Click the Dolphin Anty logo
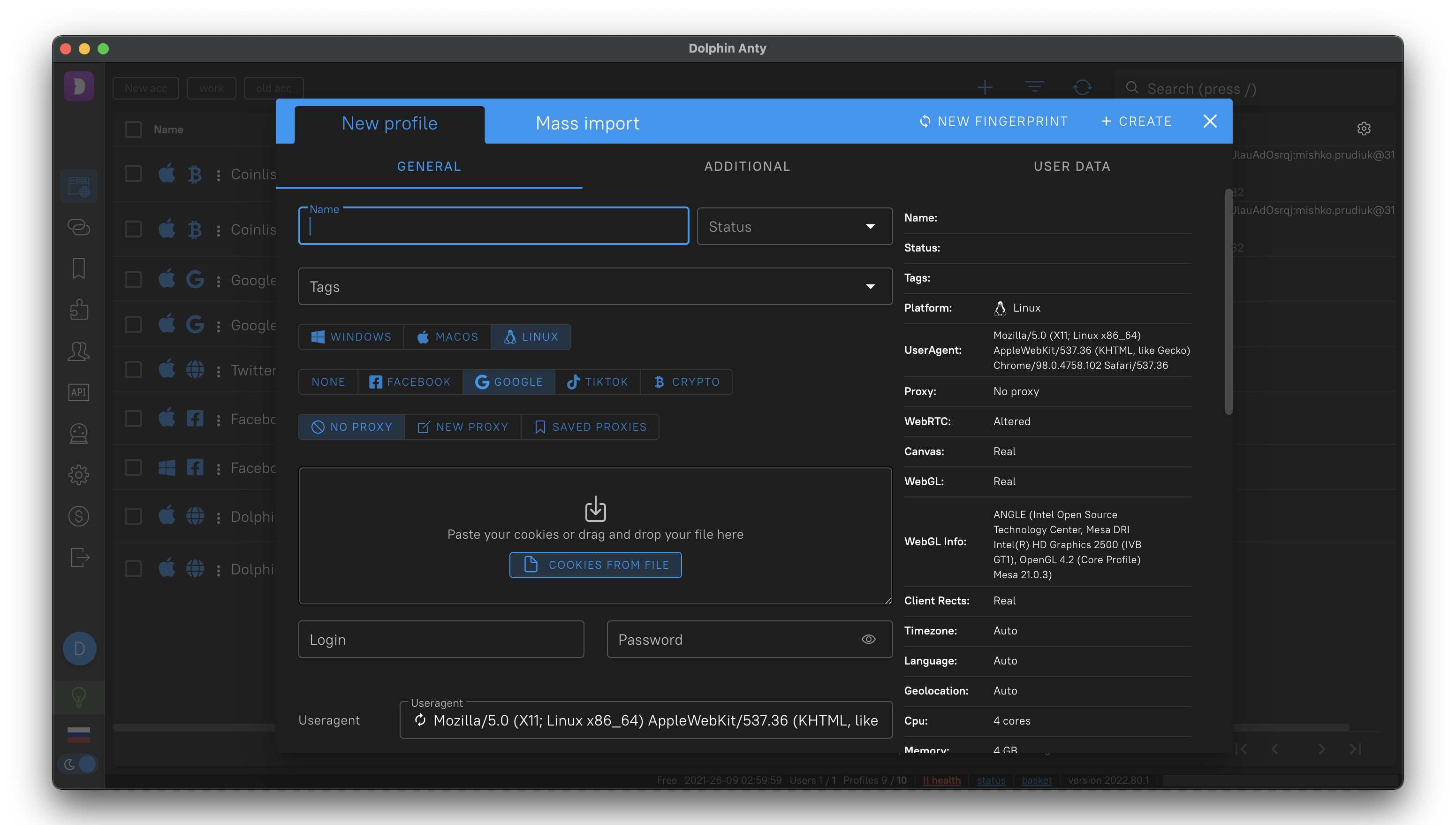Image resolution: width=1456 pixels, height=825 pixels. point(79,86)
